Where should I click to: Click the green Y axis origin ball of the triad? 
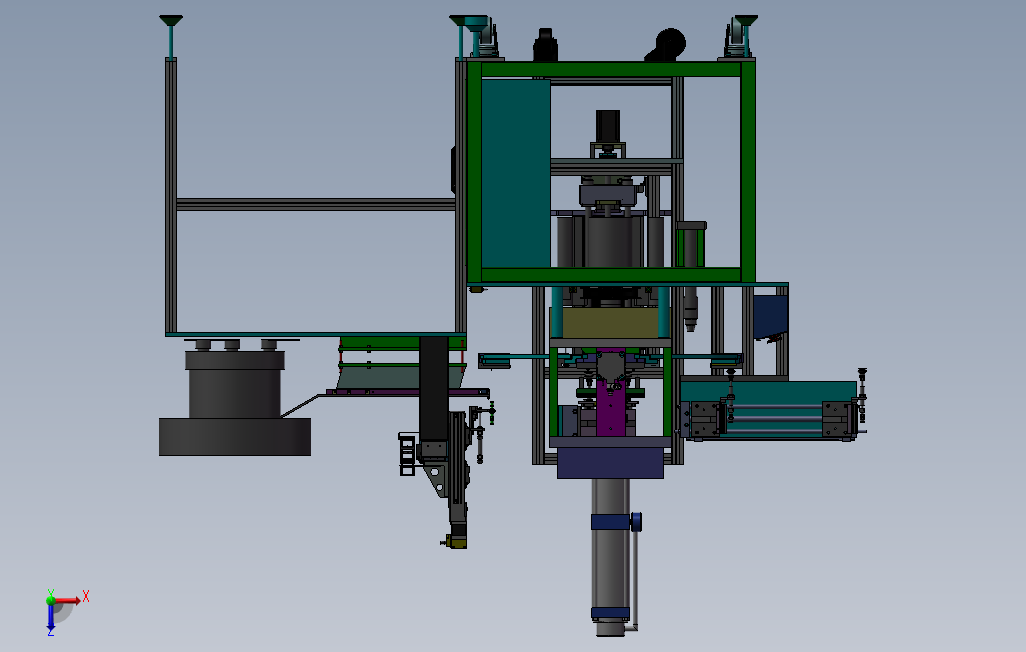pos(51,600)
